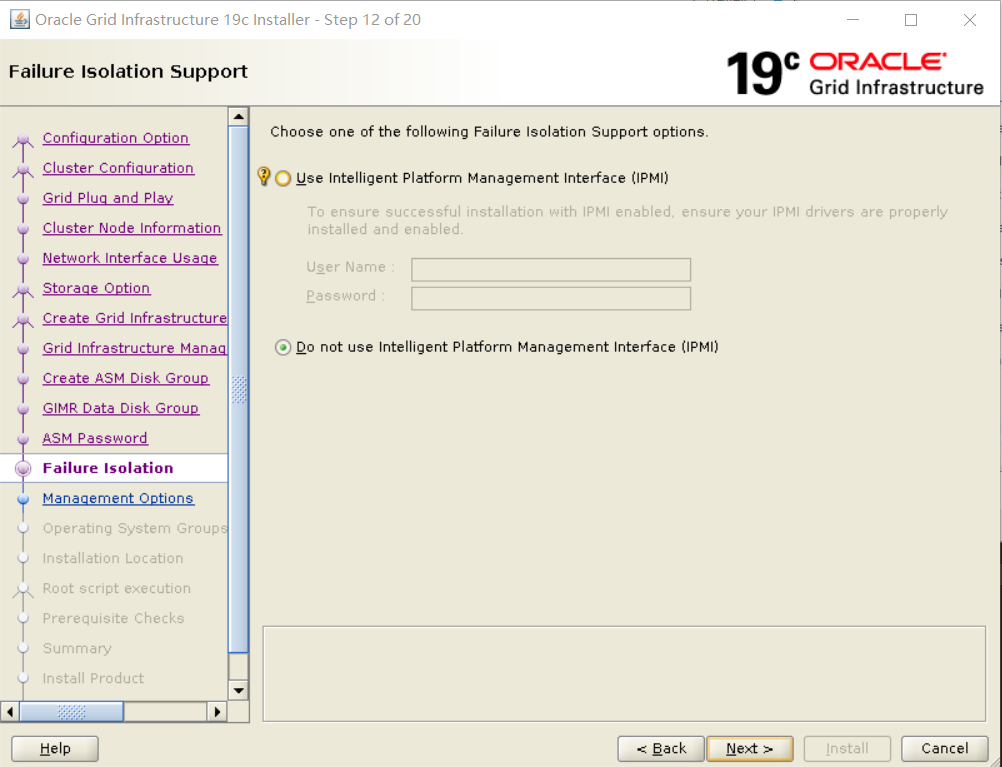
Task: Click the Password input field
Action: [551, 298]
